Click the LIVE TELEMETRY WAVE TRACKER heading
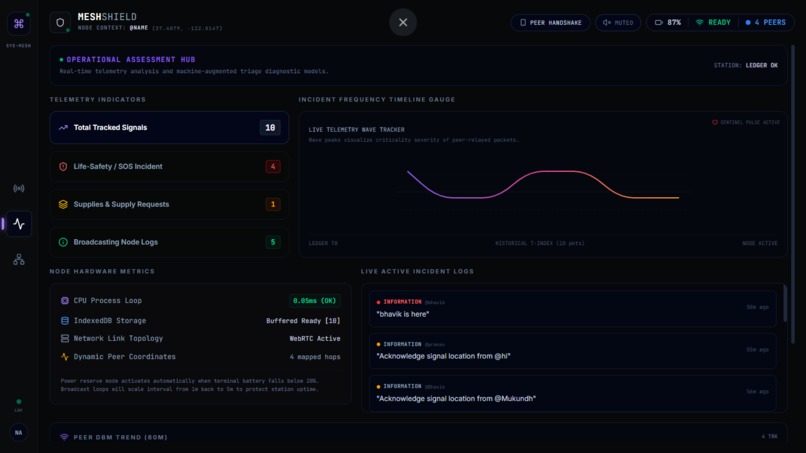Screen dimensions: 806x453 tap(356, 130)
